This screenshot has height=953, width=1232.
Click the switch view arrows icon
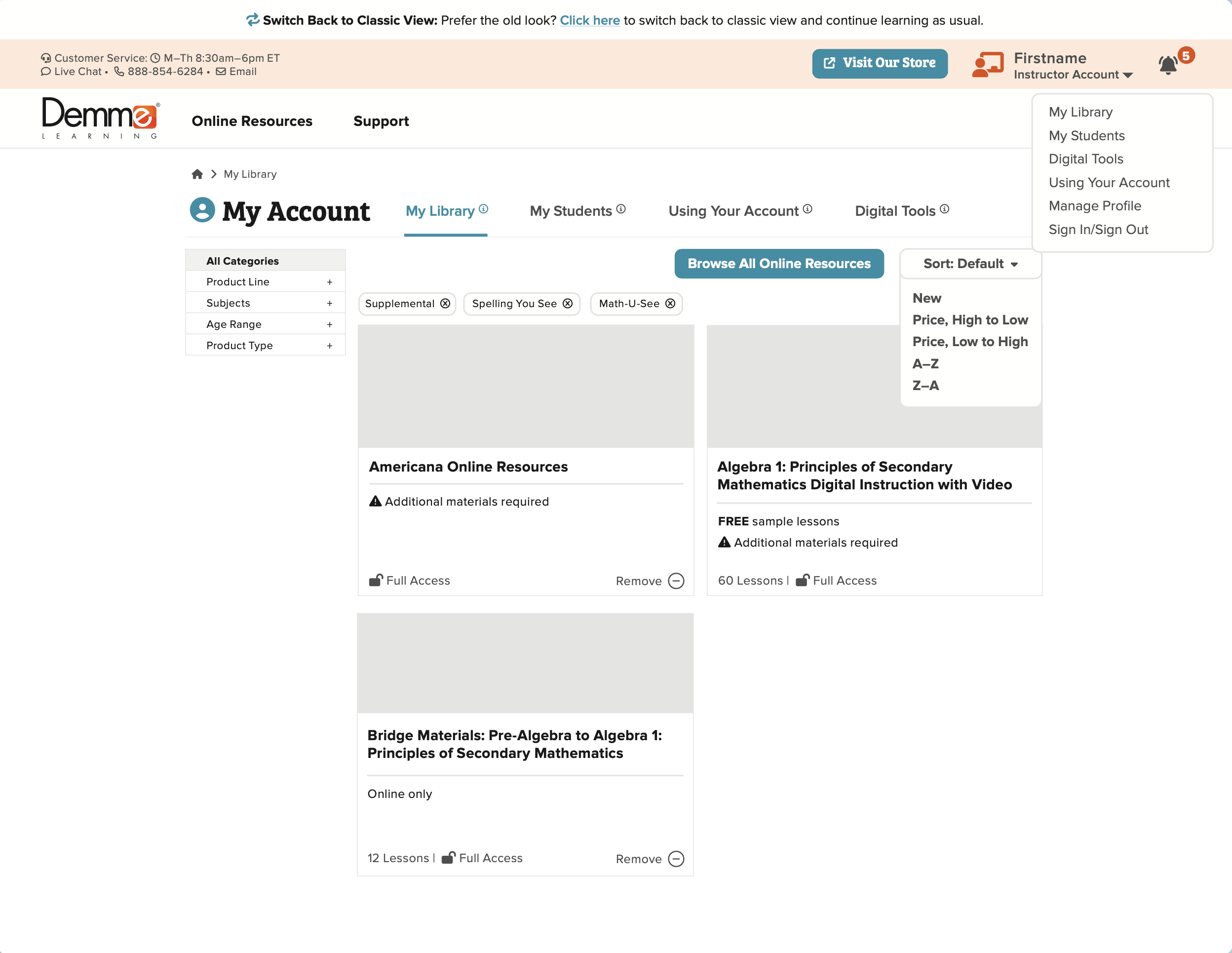[253, 20]
